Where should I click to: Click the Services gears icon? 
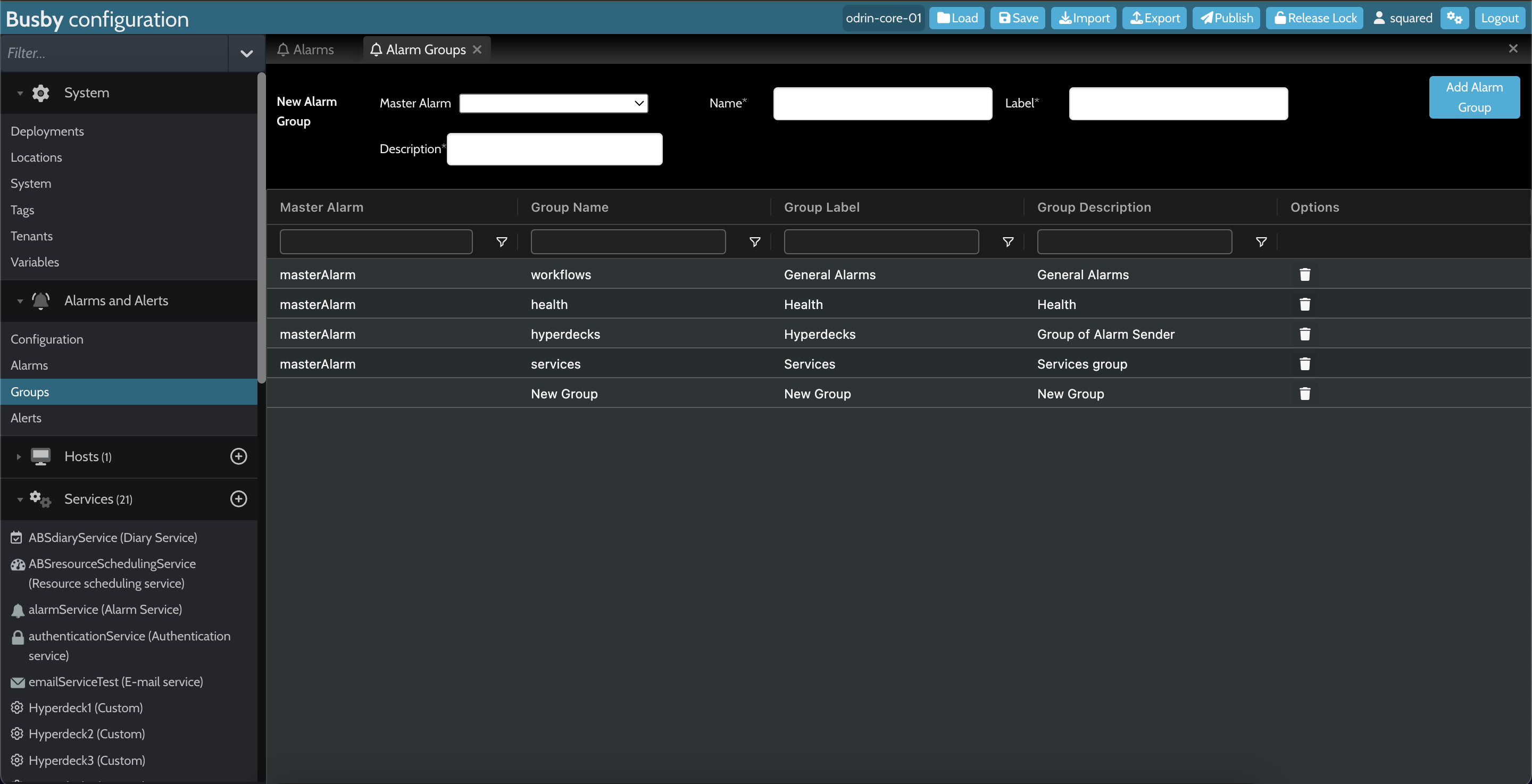(40, 498)
